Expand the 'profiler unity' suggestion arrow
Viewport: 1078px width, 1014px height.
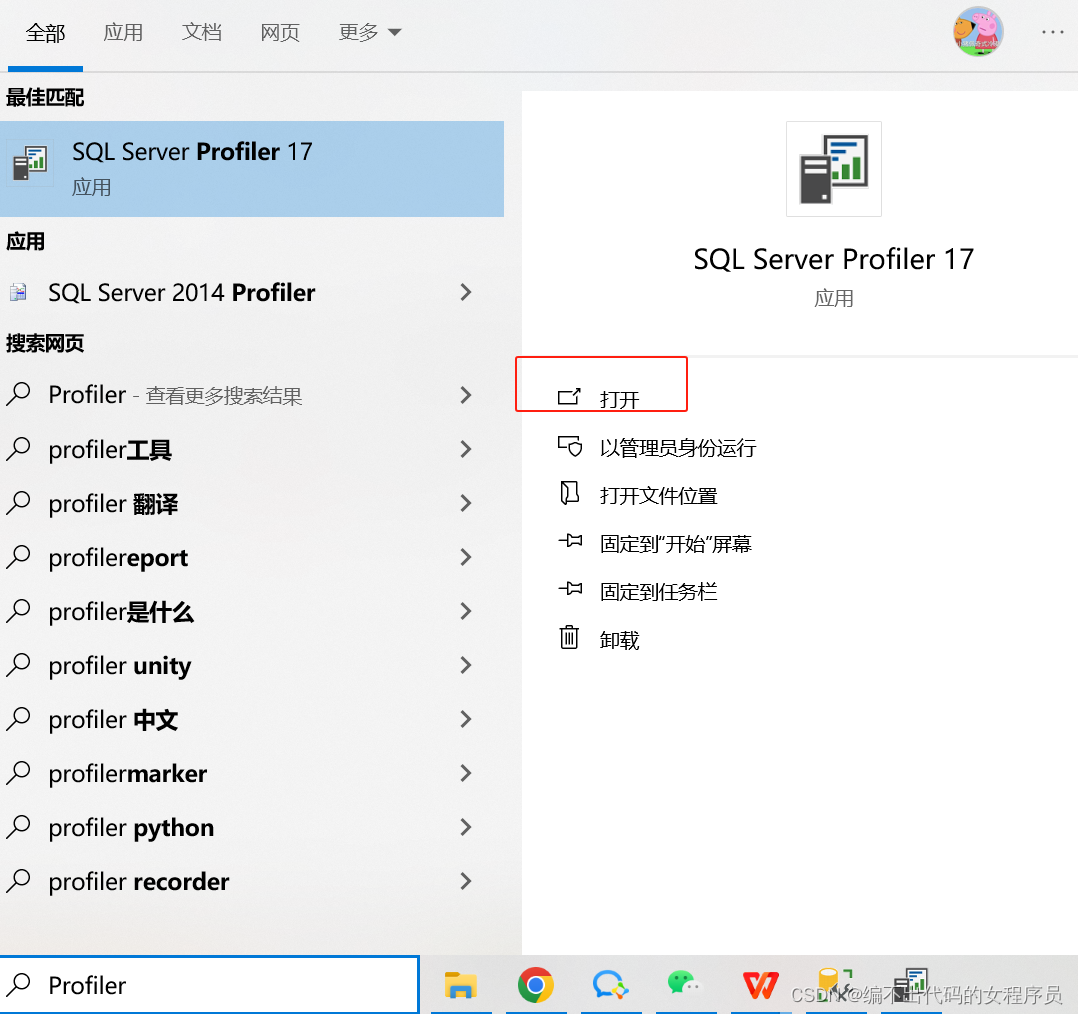pos(466,665)
